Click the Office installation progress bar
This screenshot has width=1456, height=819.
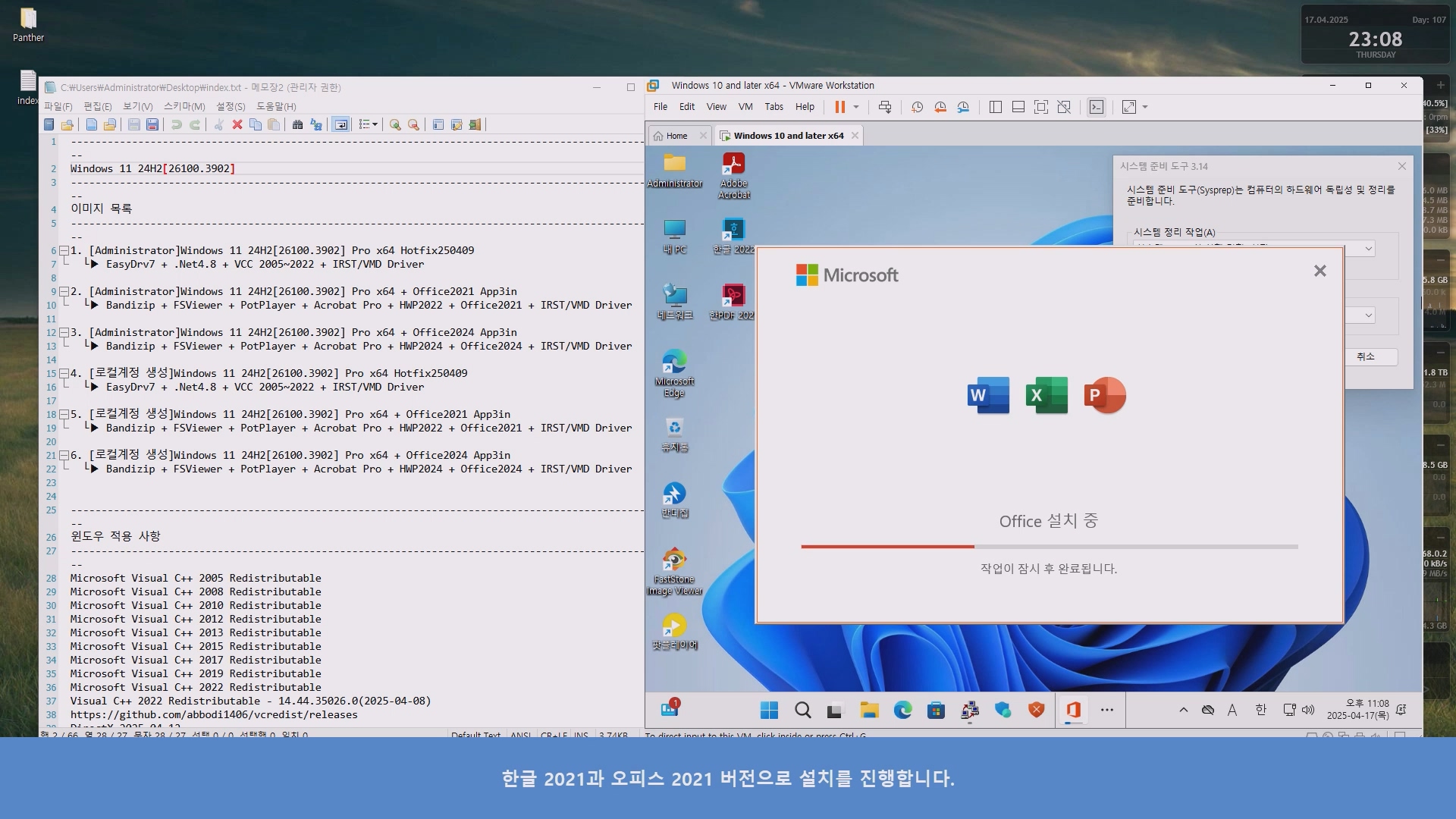tap(1049, 546)
